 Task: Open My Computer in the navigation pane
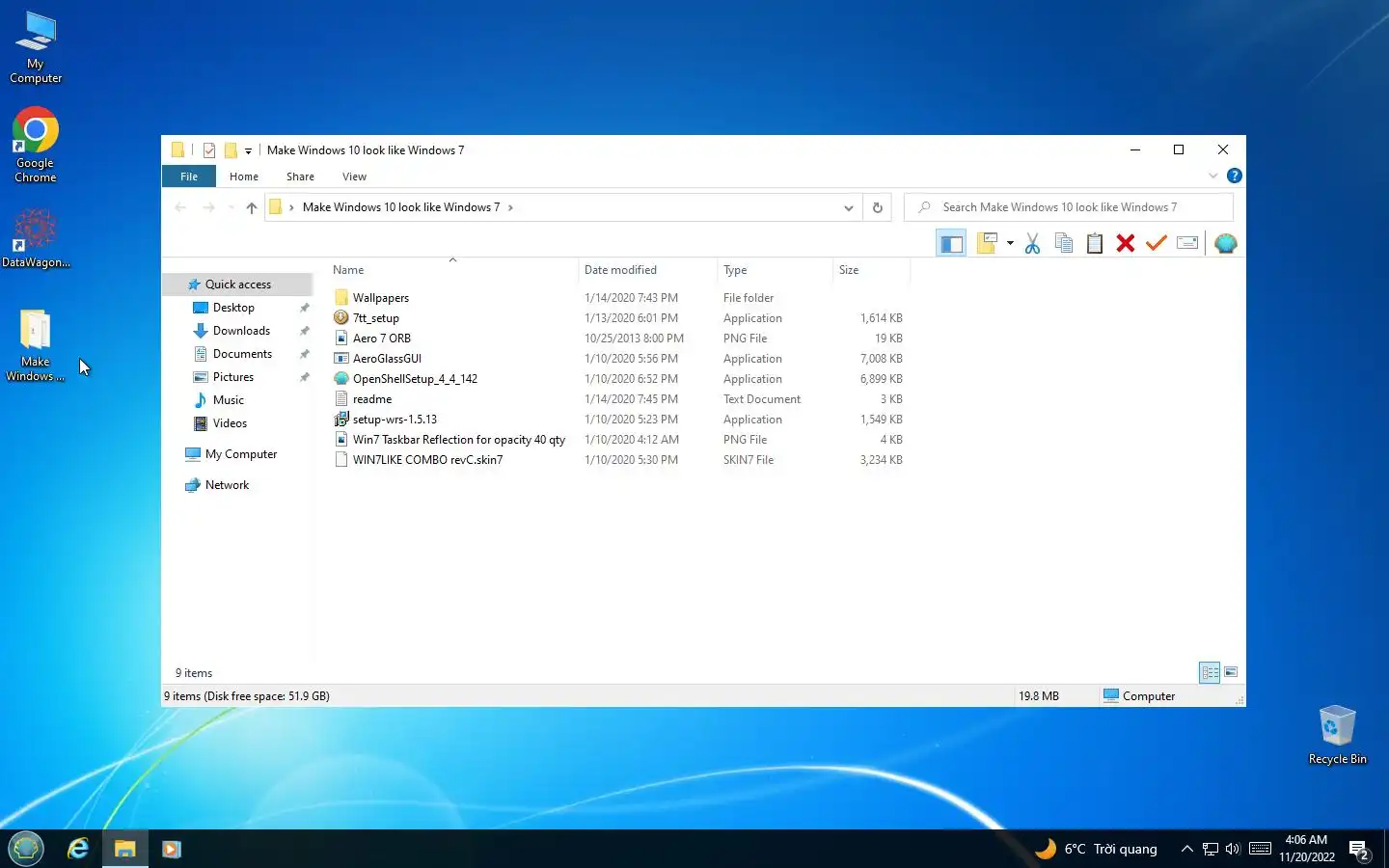[x=240, y=454]
